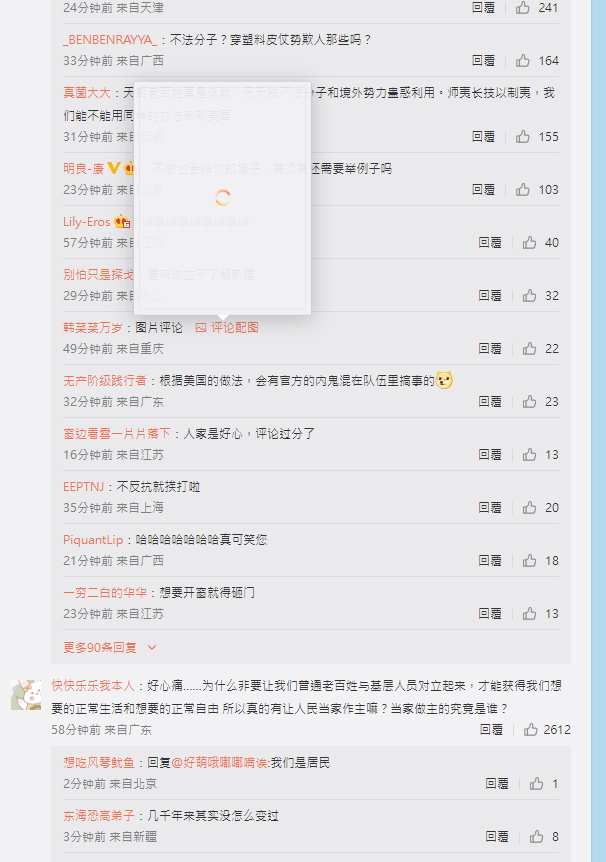The width and height of the screenshot is (606, 862).
Task: Reply to 明良-康's comment
Action: click(483, 190)
